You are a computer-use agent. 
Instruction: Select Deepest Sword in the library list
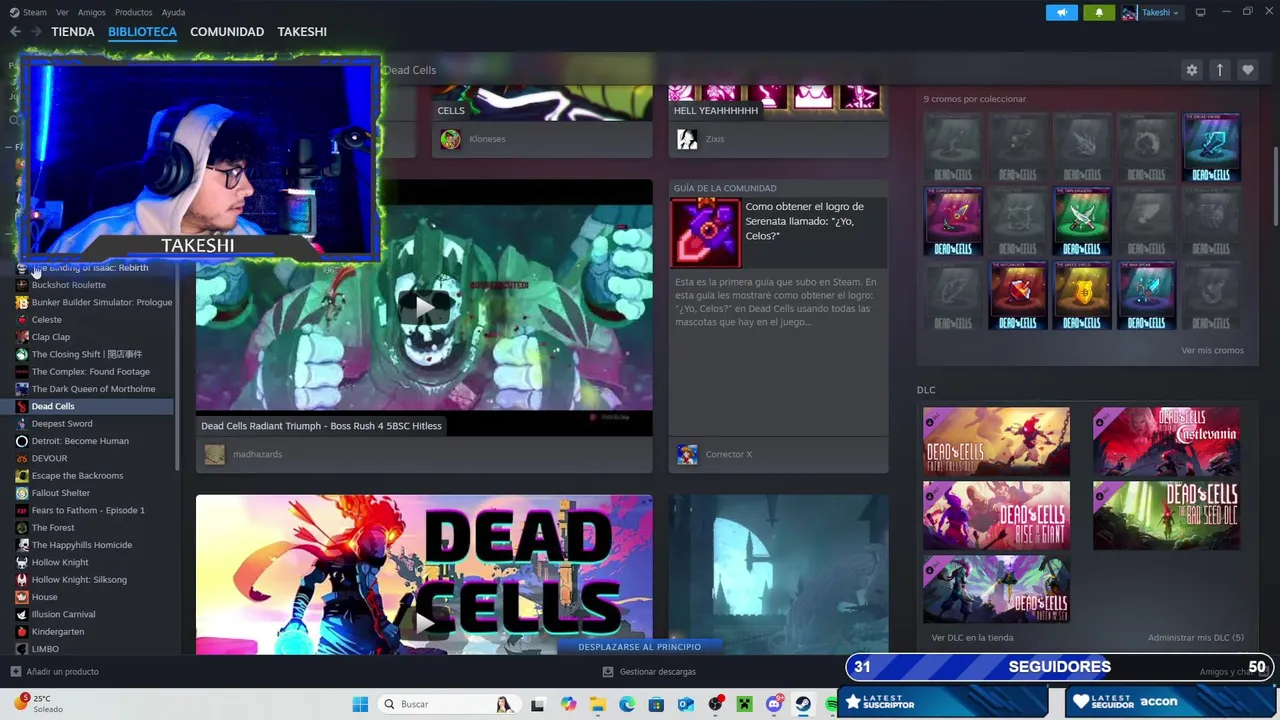point(94,424)
